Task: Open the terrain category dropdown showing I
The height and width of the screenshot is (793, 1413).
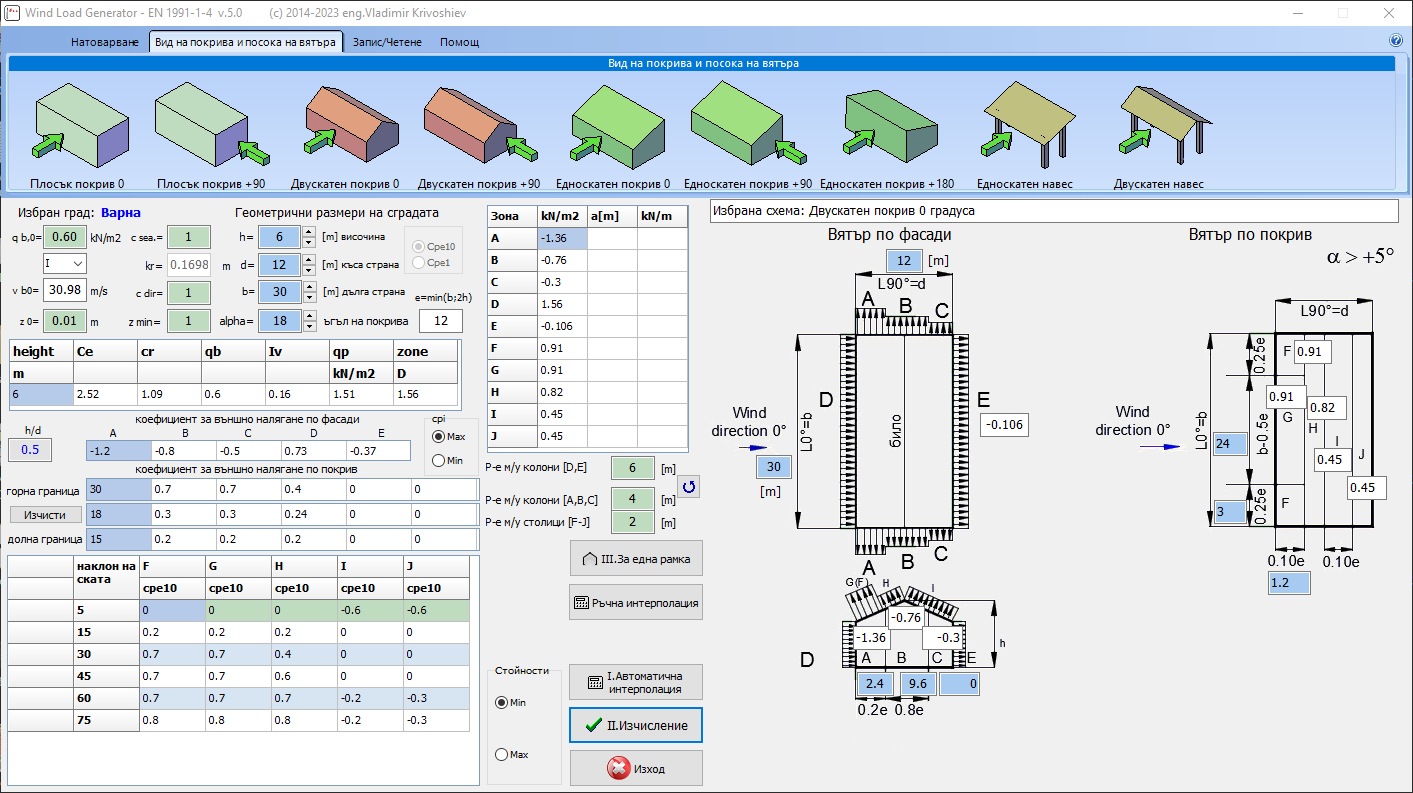Action: [x=64, y=264]
